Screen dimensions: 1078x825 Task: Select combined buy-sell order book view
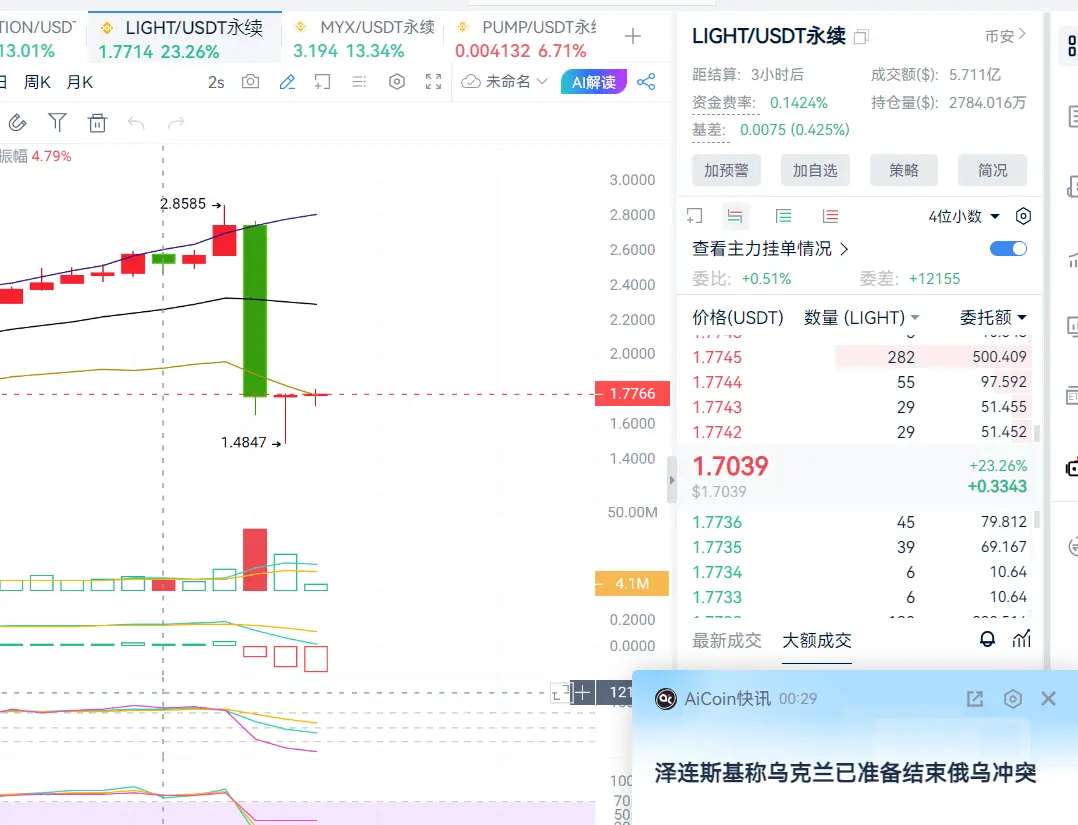click(x=735, y=217)
